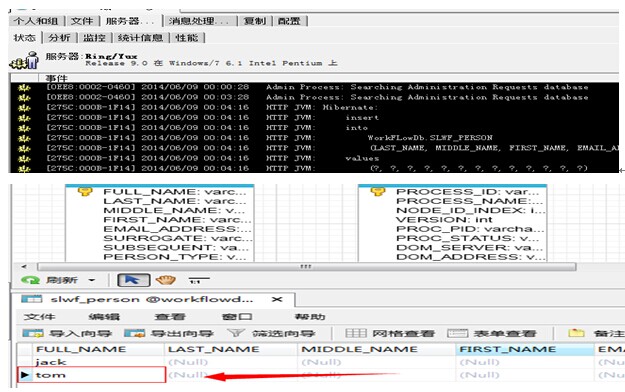625x392 pixels.
Task: Open the 窗口 menu
Action: tap(237, 317)
